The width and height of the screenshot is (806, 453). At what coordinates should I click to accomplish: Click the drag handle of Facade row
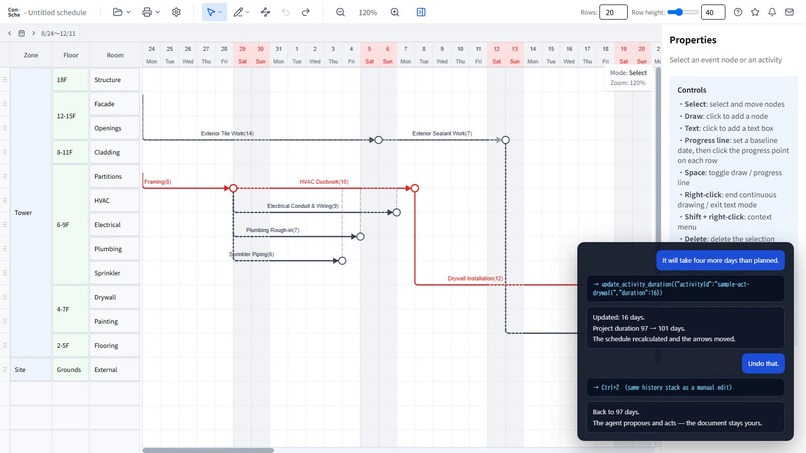5,104
